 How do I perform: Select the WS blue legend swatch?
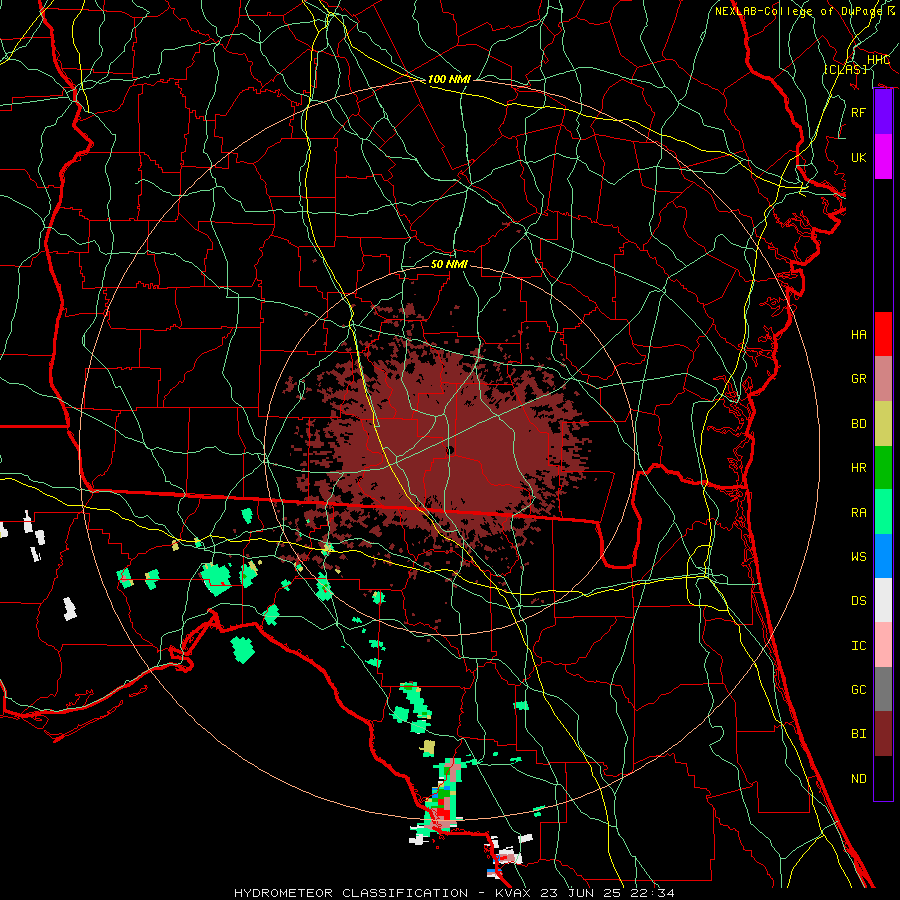[x=883, y=556]
